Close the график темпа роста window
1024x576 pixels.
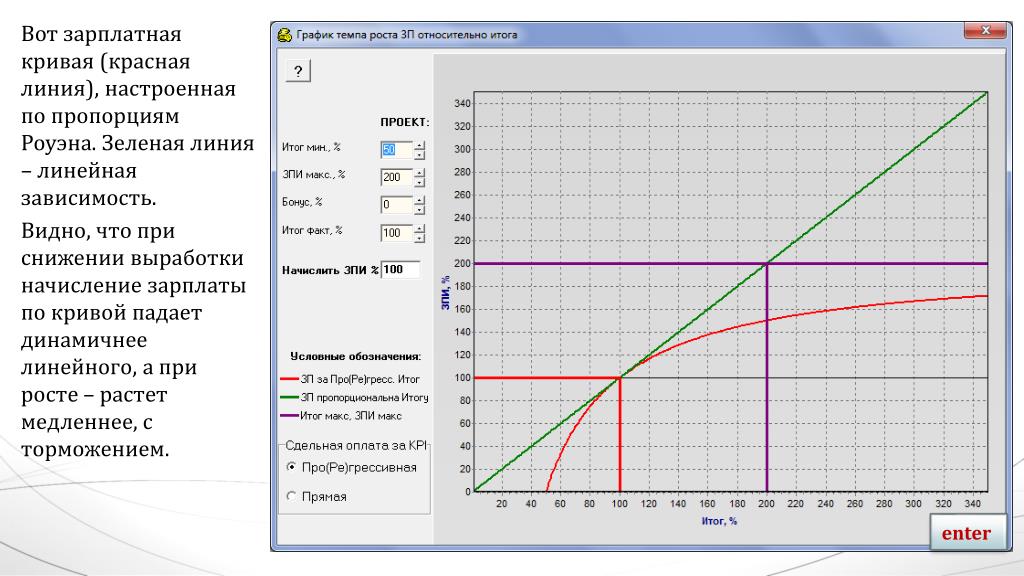click(988, 32)
